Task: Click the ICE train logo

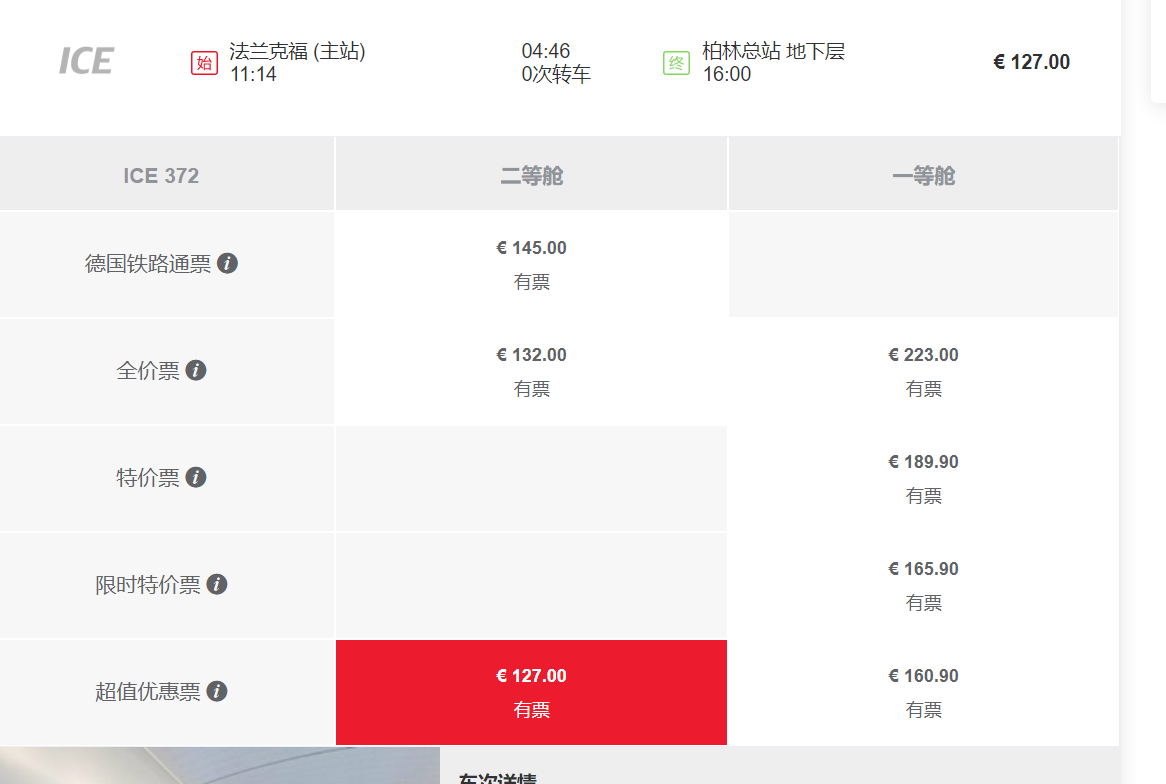Action: pos(86,61)
